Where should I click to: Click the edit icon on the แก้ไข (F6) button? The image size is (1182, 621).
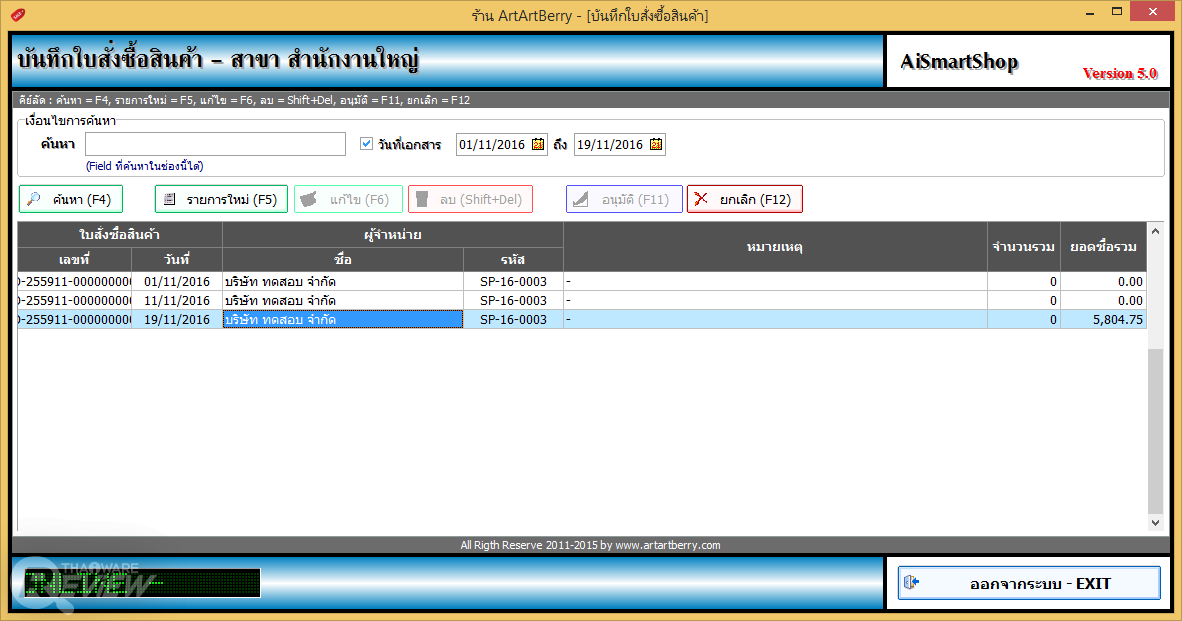(x=308, y=199)
